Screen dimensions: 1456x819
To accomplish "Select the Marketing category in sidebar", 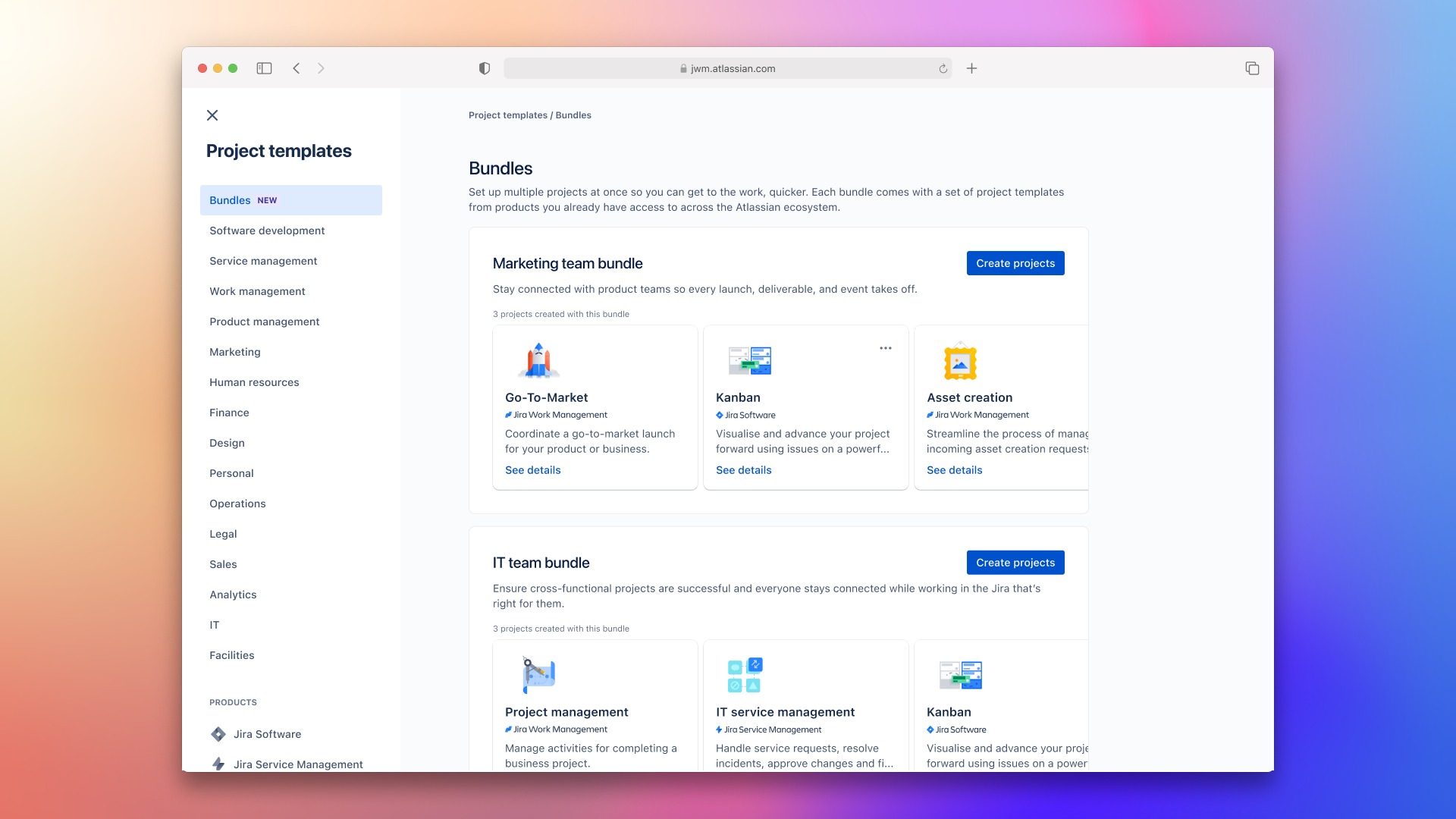I will click(x=235, y=351).
